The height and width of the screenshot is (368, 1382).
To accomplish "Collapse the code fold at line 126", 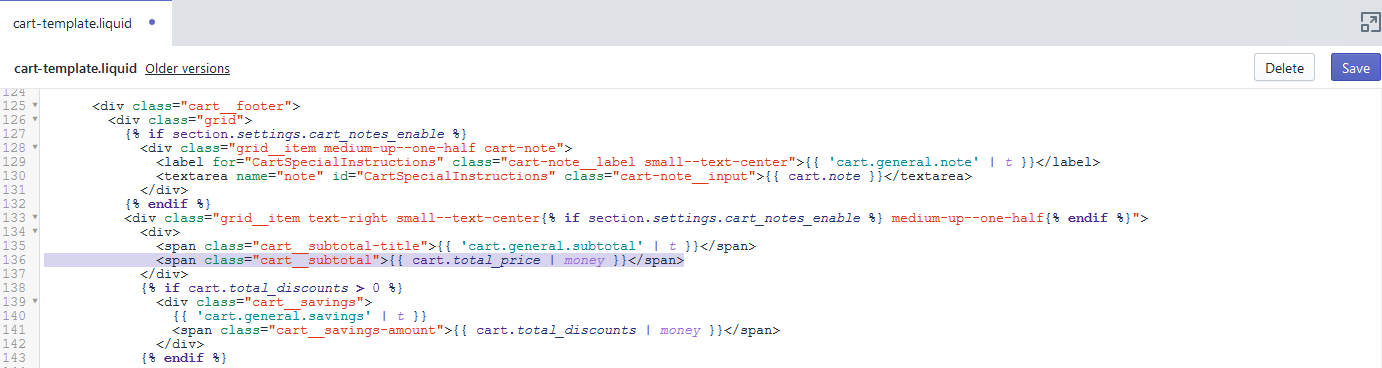I will pyautogui.click(x=35, y=119).
